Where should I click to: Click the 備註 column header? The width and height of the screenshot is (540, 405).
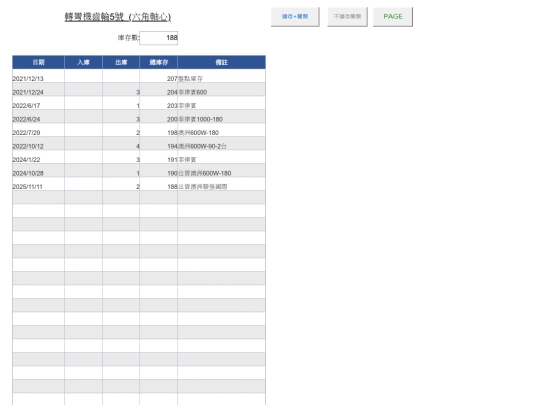221,62
